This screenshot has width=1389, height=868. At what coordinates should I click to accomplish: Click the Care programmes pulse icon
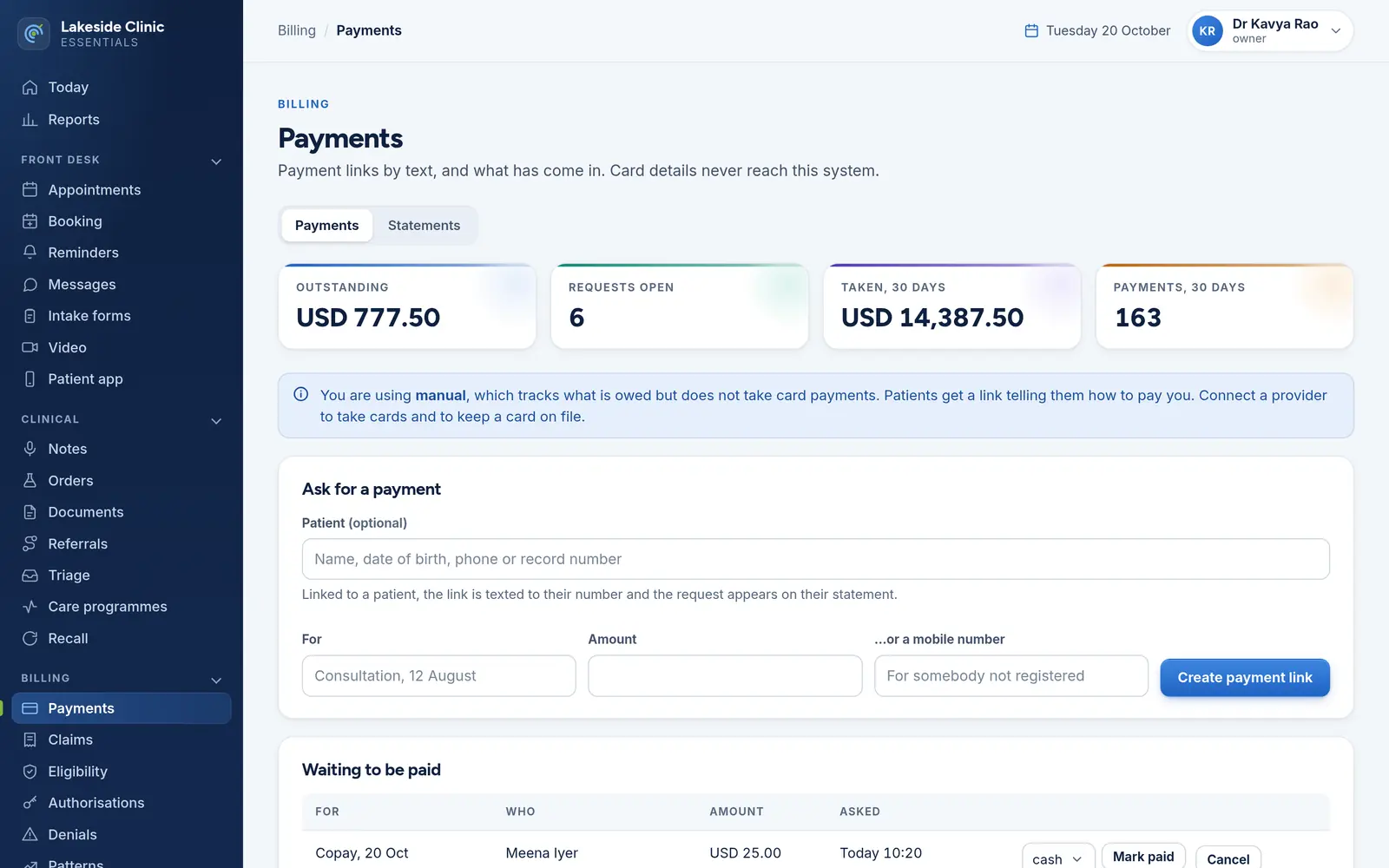30,607
